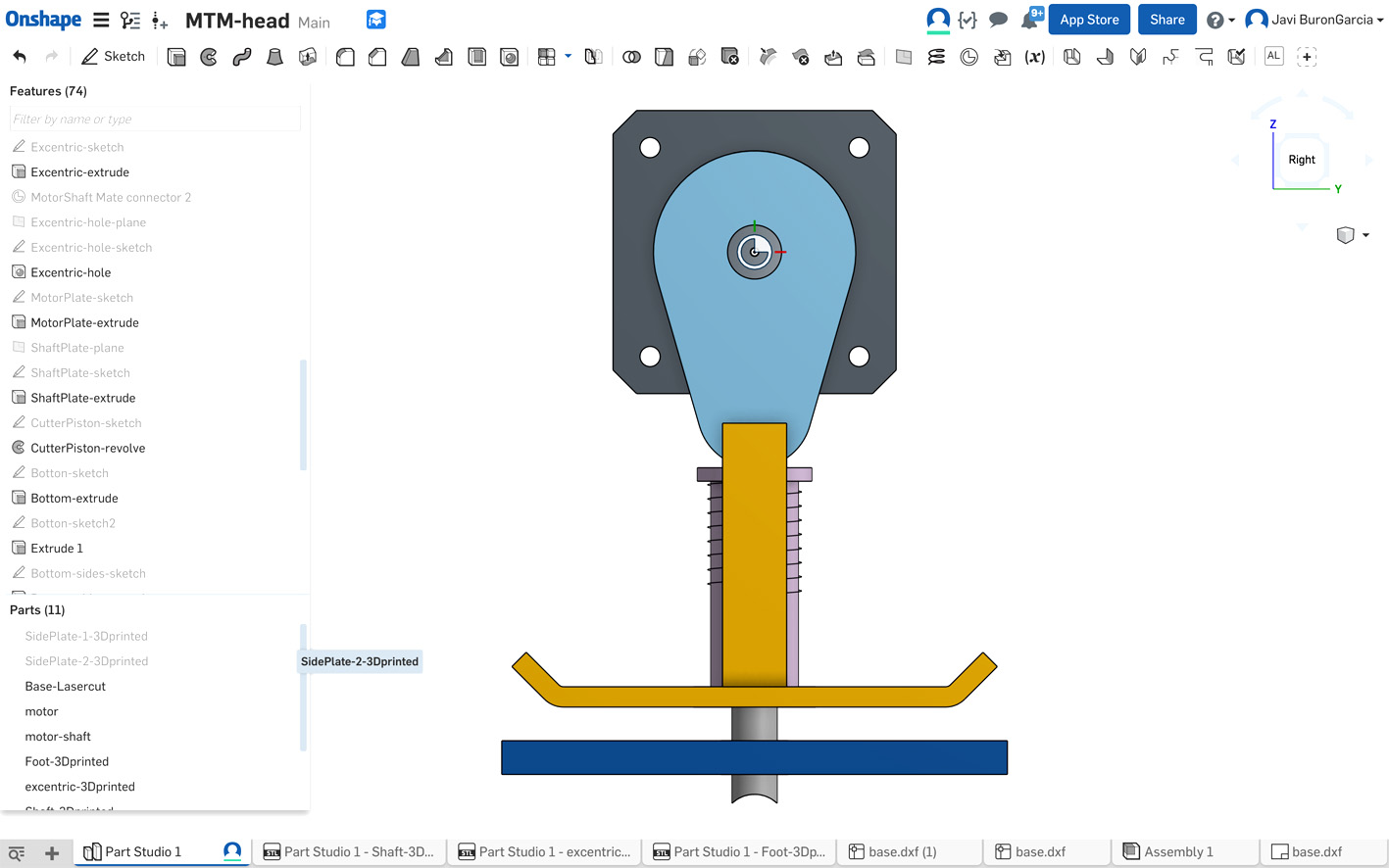Image resolution: width=1389 pixels, height=868 pixels.
Task: Select the Fillet tool
Action: pyautogui.click(x=345, y=57)
